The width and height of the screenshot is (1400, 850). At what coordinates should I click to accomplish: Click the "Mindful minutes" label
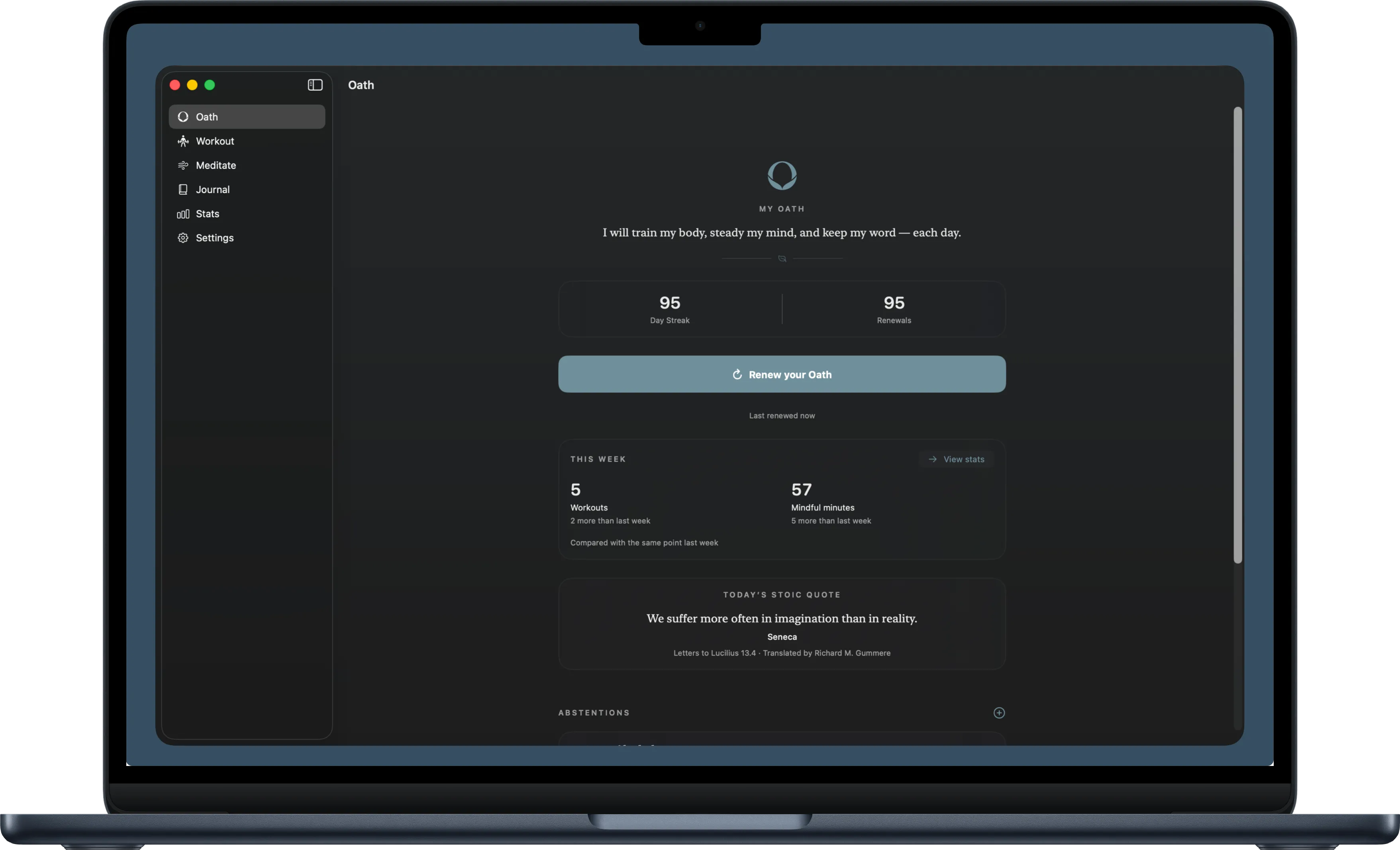coord(822,507)
